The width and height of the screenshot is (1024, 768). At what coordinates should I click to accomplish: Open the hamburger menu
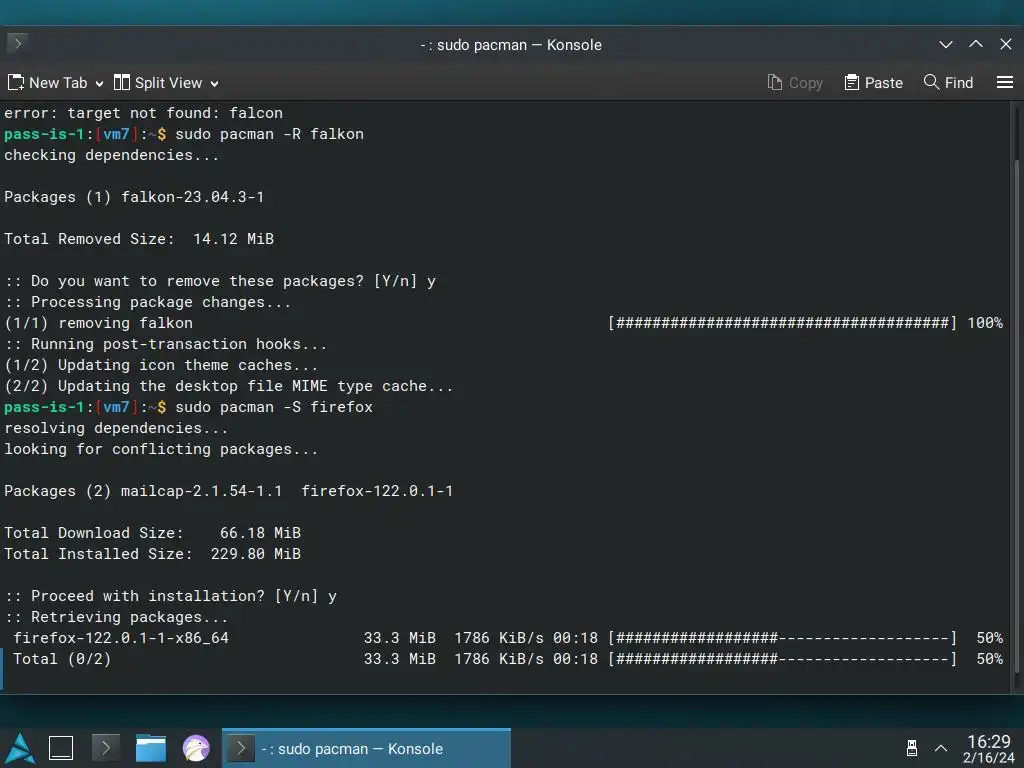[x=1005, y=82]
